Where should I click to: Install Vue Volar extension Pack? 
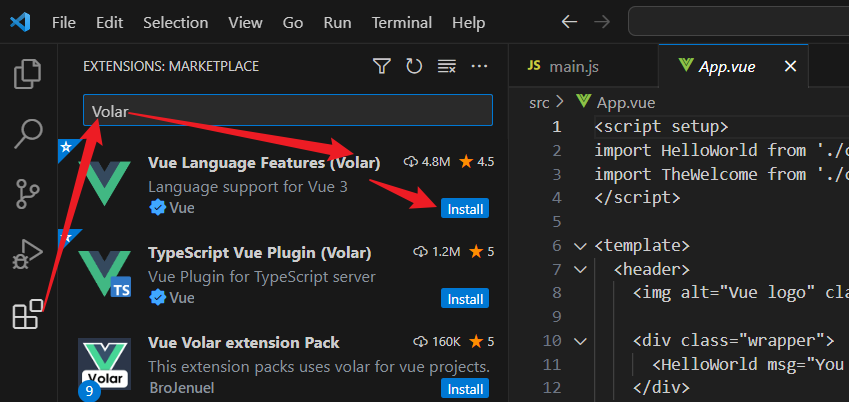465,389
